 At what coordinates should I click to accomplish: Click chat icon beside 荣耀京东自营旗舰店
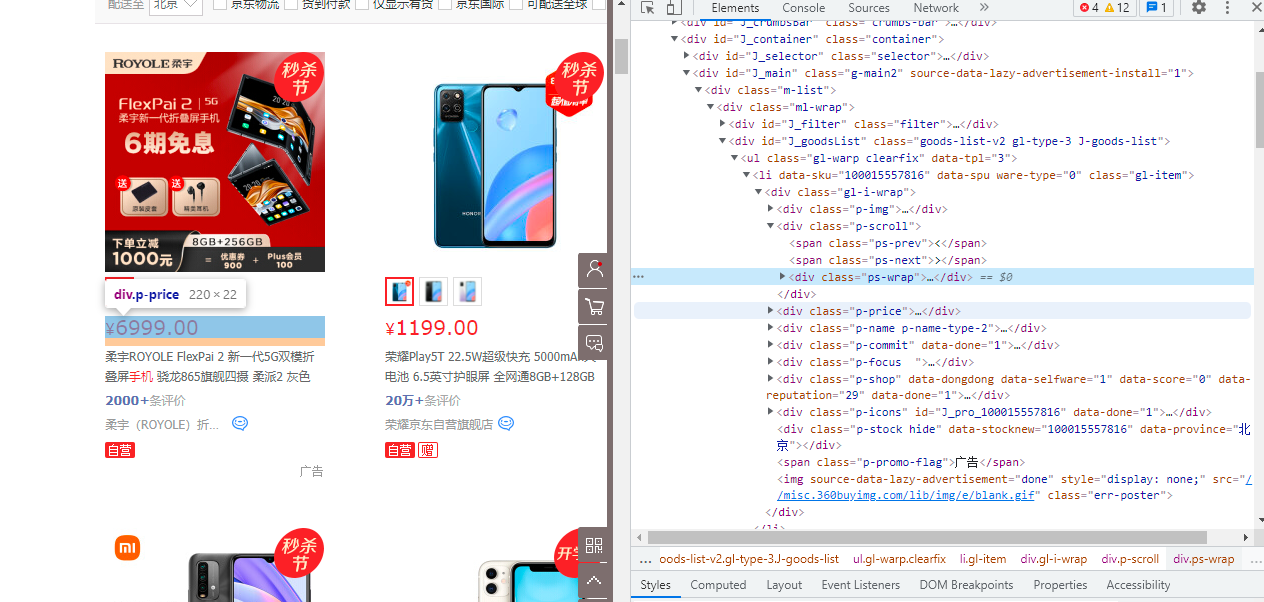pos(506,424)
